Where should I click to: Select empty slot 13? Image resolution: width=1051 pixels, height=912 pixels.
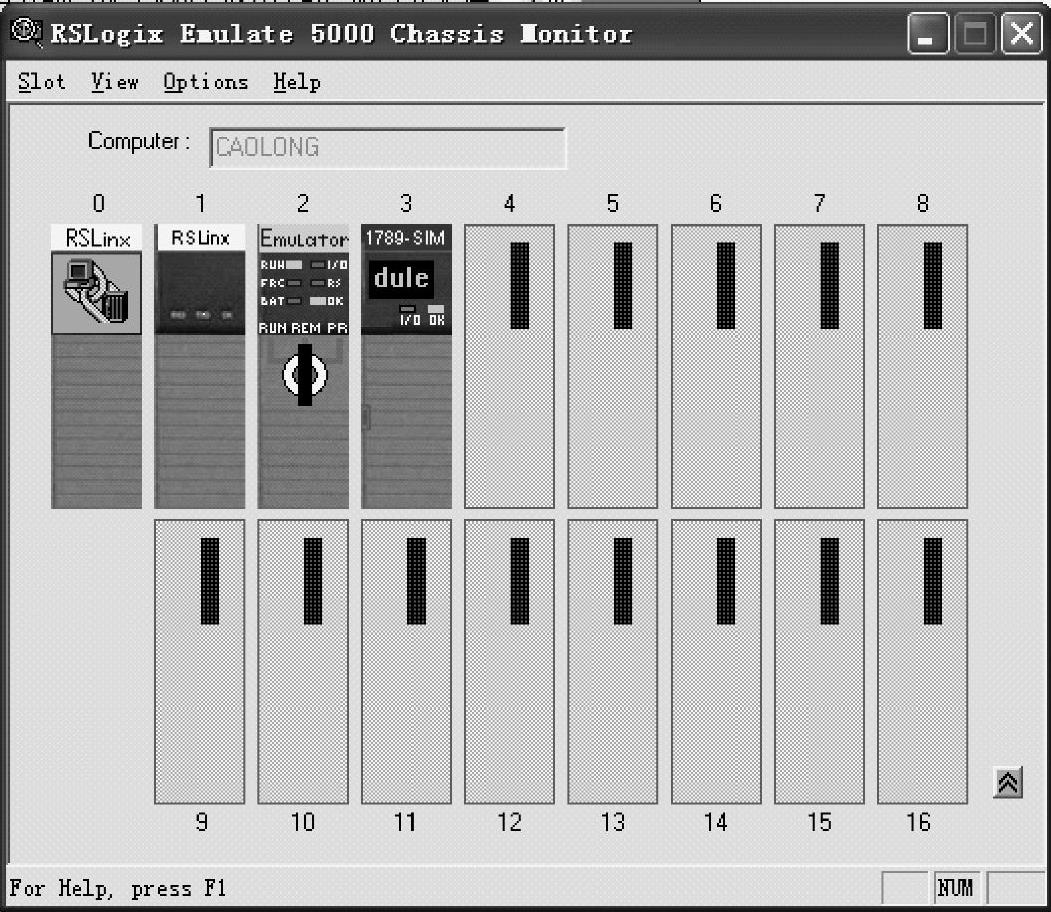613,661
